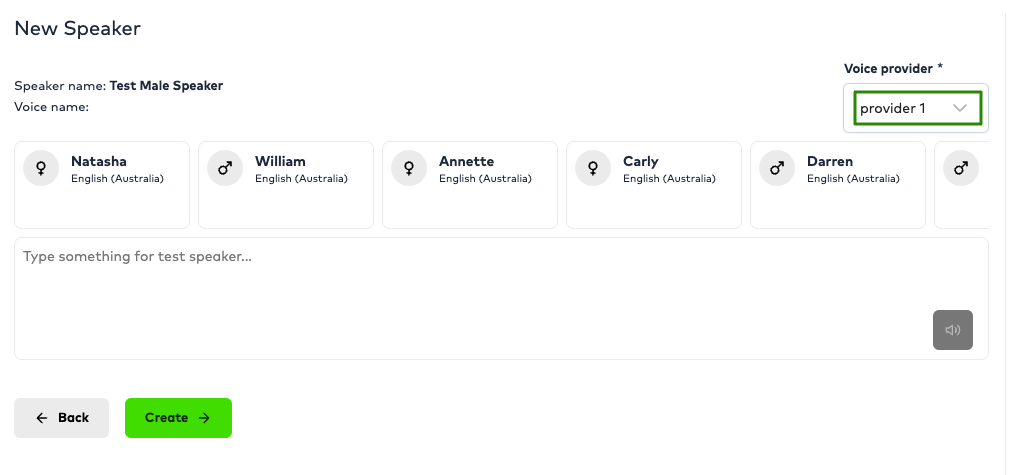
Task: Click Carly's female gender icon
Action: pyautogui.click(x=593, y=168)
